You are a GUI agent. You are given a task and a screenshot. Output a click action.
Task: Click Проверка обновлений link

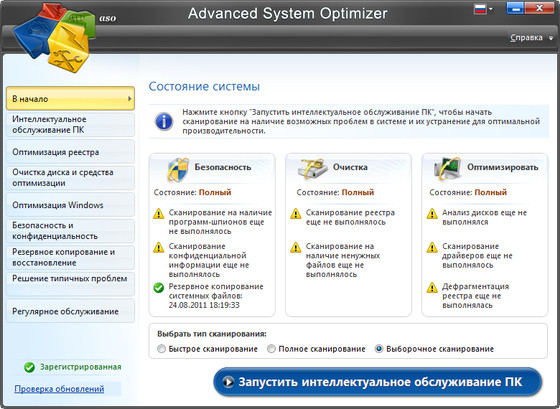pyautogui.click(x=59, y=389)
